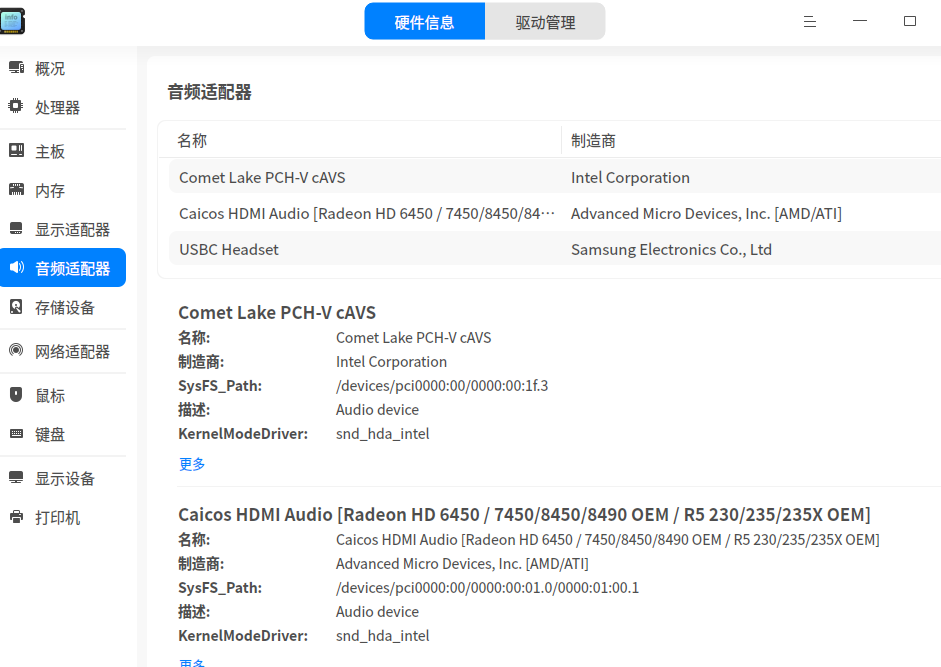Open the hamburger main menu
This screenshot has width=941, height=667.
[810, 22]
